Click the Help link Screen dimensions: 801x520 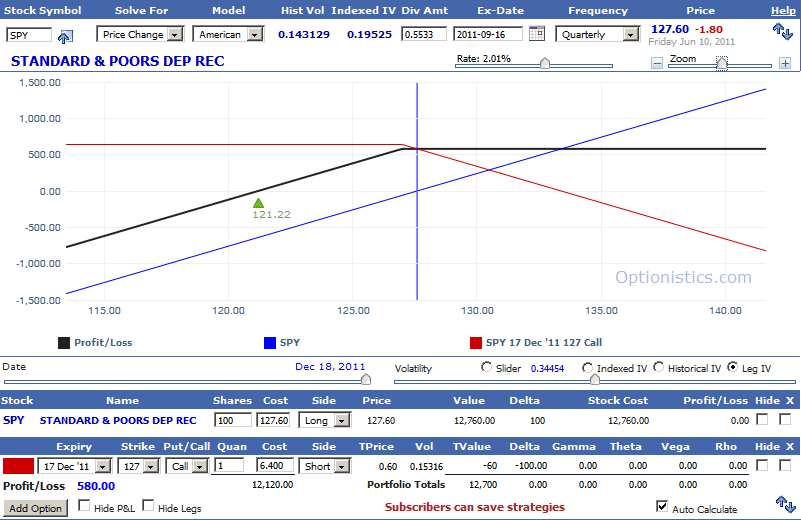[783, 10]
